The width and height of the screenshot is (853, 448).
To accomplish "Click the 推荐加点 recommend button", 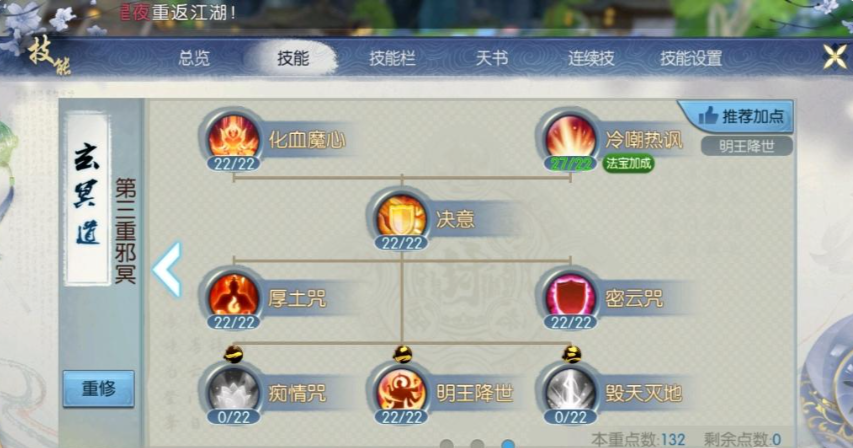I will point(737,116).
